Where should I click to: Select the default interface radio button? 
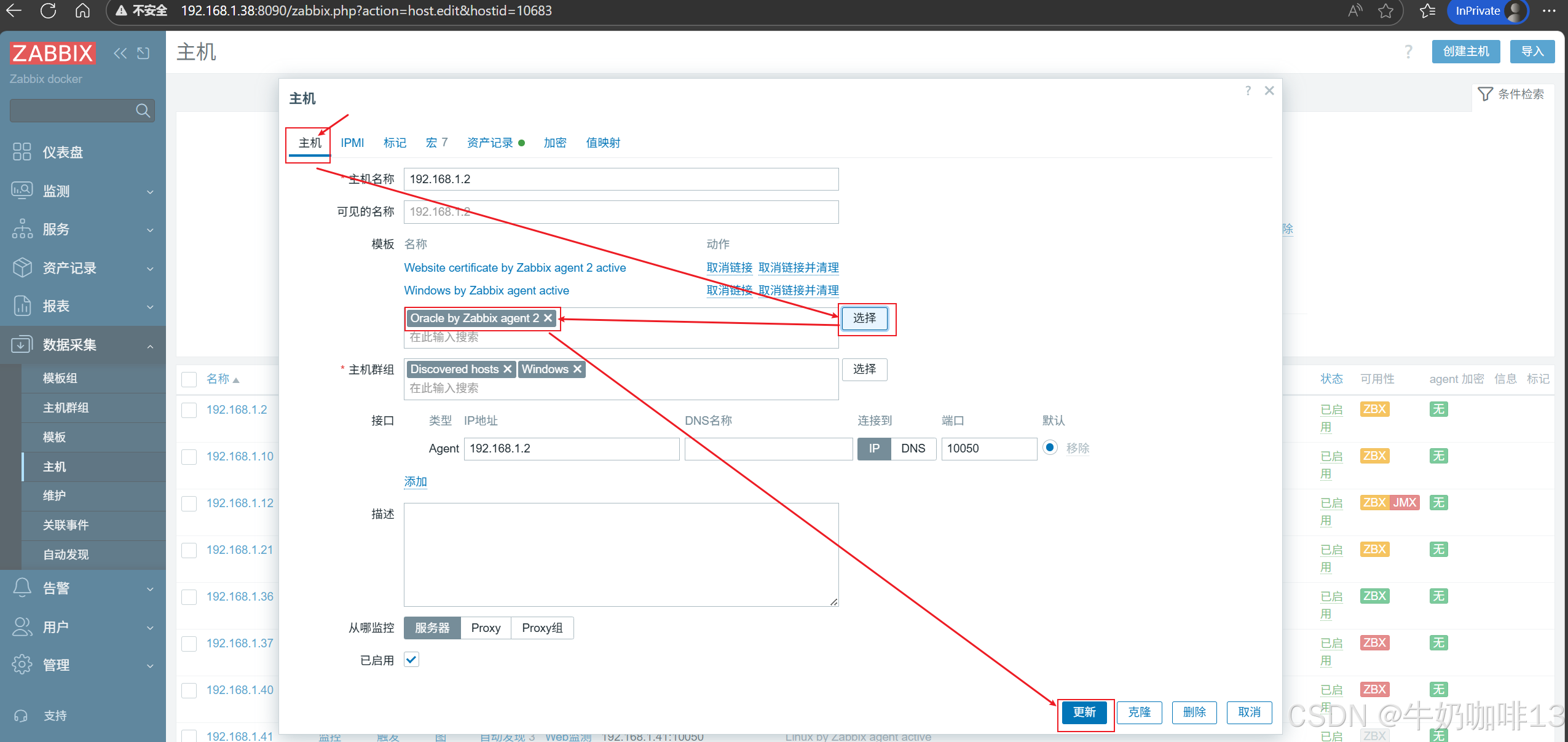(1050, 448)
